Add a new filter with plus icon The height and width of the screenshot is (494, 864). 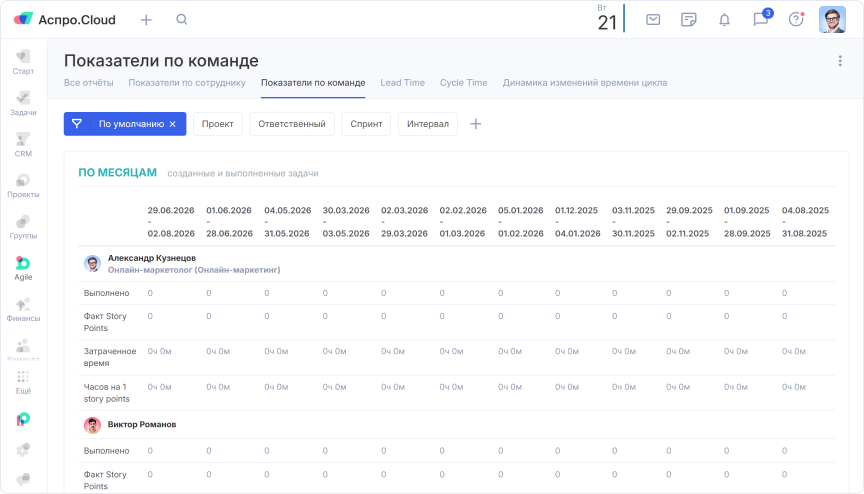[x=476, y=124]
